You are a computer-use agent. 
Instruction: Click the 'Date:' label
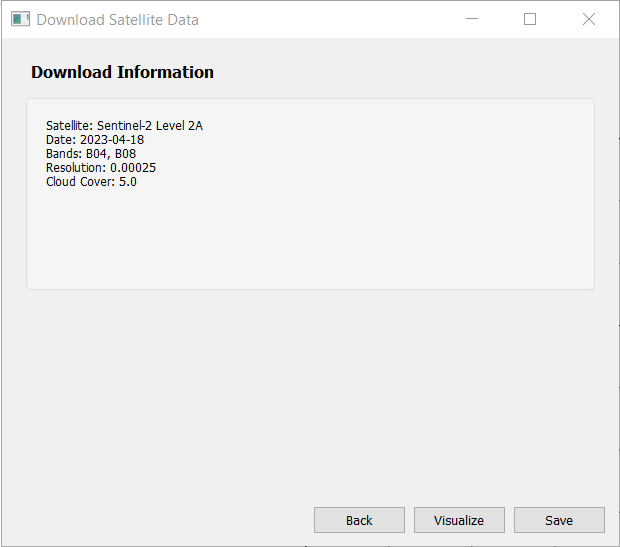61,140
